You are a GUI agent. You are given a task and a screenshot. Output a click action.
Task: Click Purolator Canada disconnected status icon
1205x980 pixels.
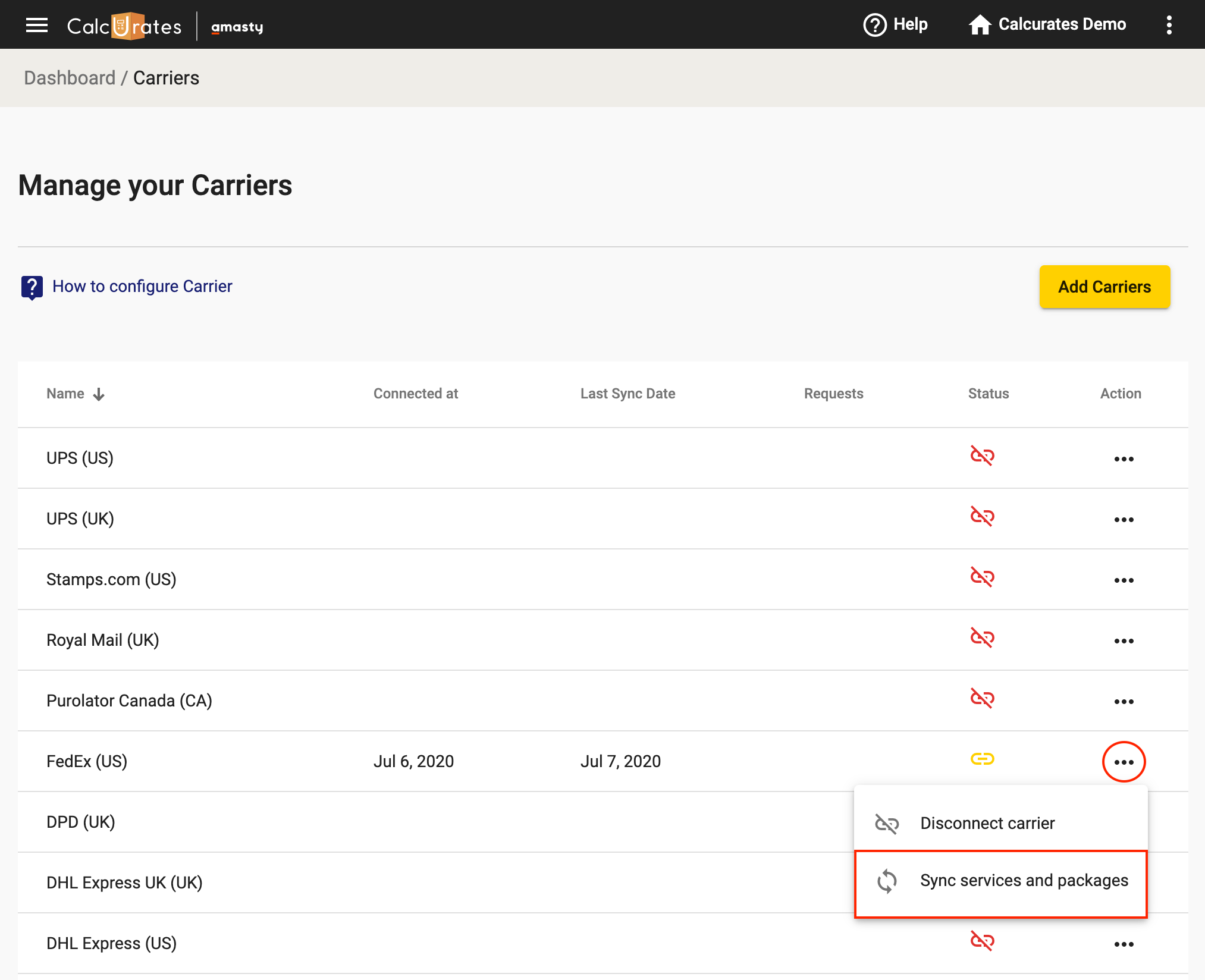(982, 699)
